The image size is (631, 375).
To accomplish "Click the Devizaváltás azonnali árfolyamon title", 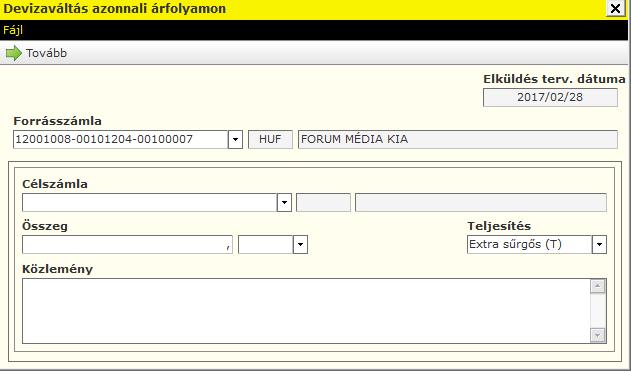I will [114, 8].
